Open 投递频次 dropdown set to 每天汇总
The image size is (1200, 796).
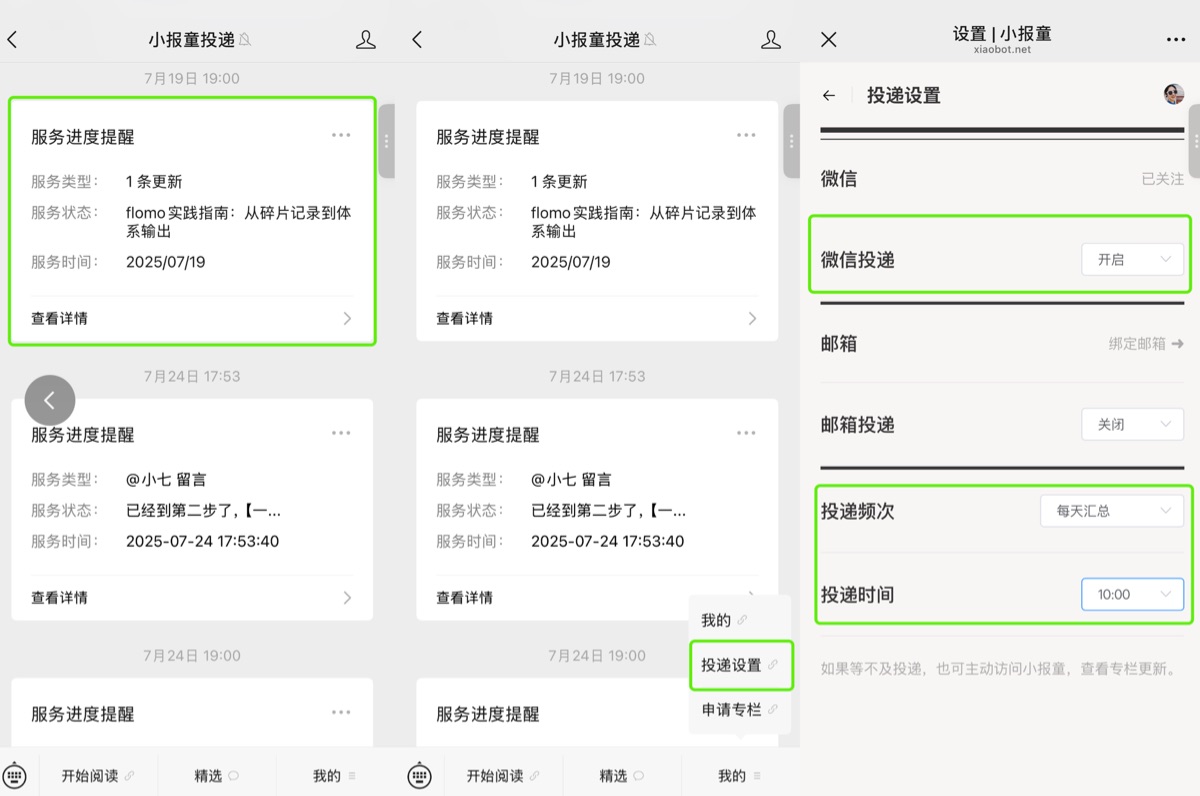click(1111, 511)
